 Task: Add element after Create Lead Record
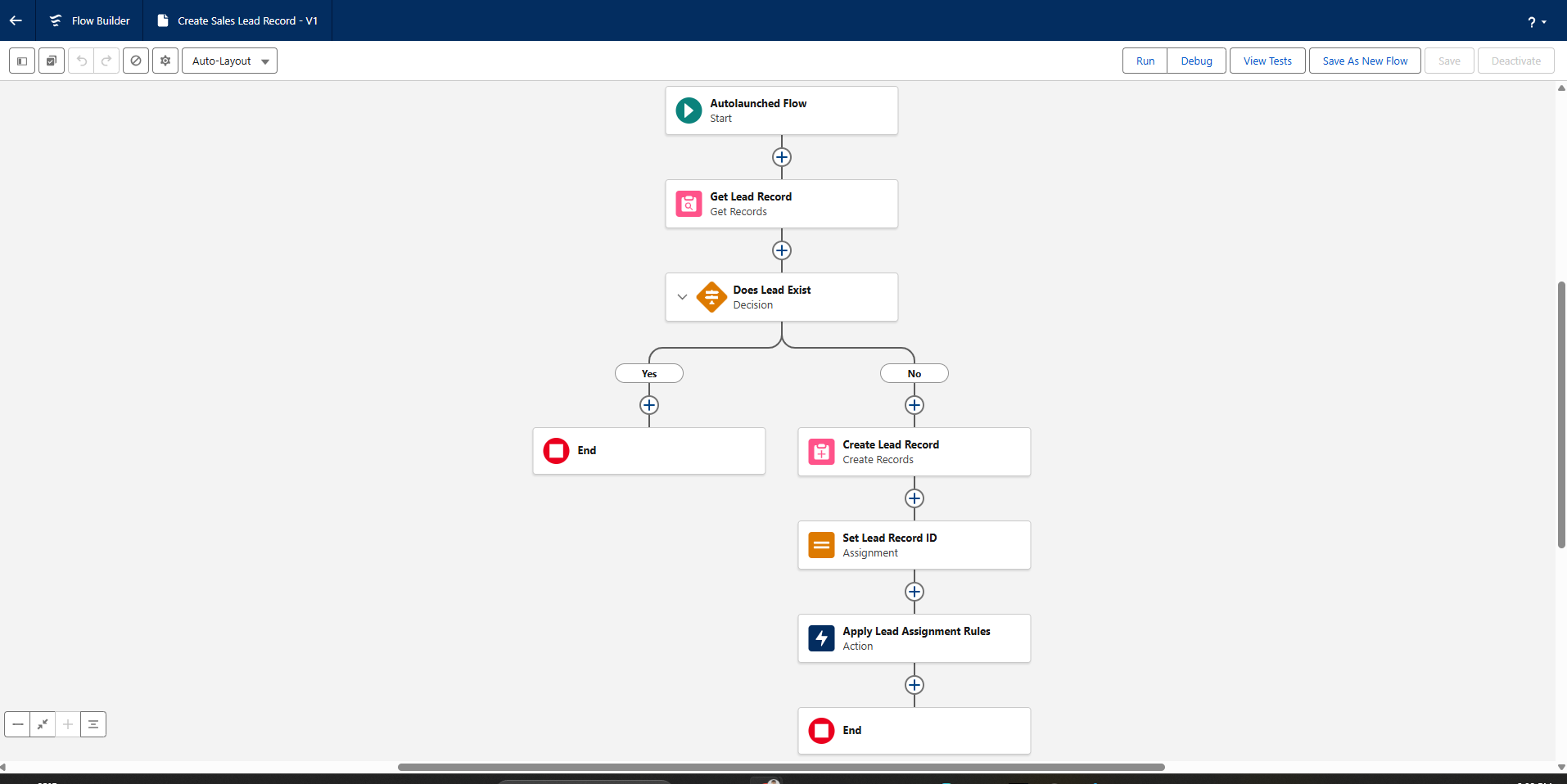[x=914, y=498]
